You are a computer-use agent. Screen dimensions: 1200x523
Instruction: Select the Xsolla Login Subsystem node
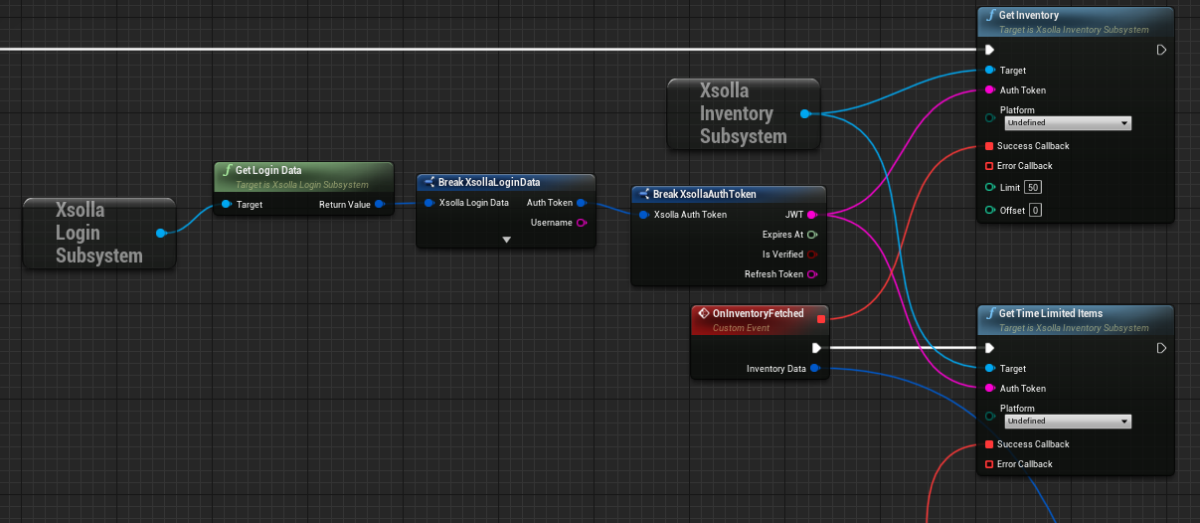[98, 233]
